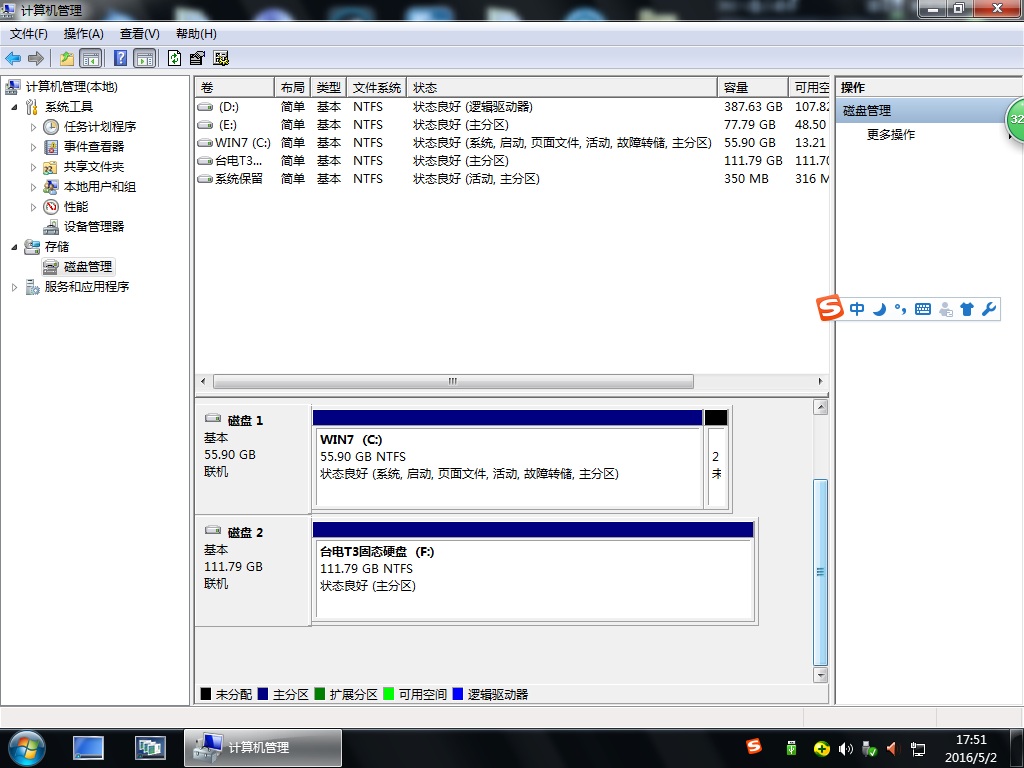Sort by the 文件系统 column header
This screenshot has height=768, width=1024.
[x=377, y=88]
